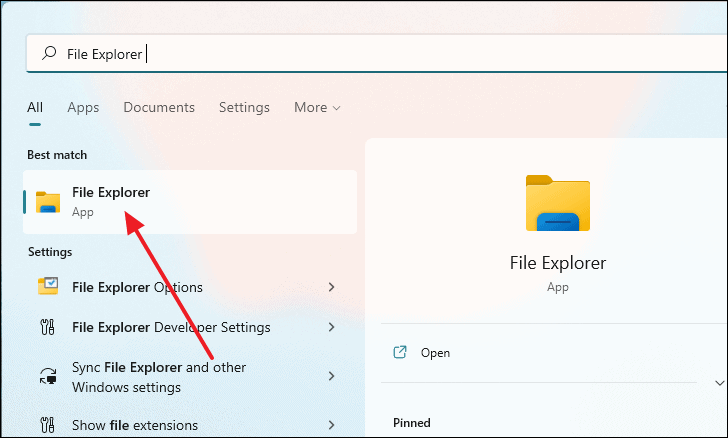Image resolution: width=728 pixels, height=438 pixels.
Task: Click the File Explorer Developer Settings tools icon
Action: 47,327
